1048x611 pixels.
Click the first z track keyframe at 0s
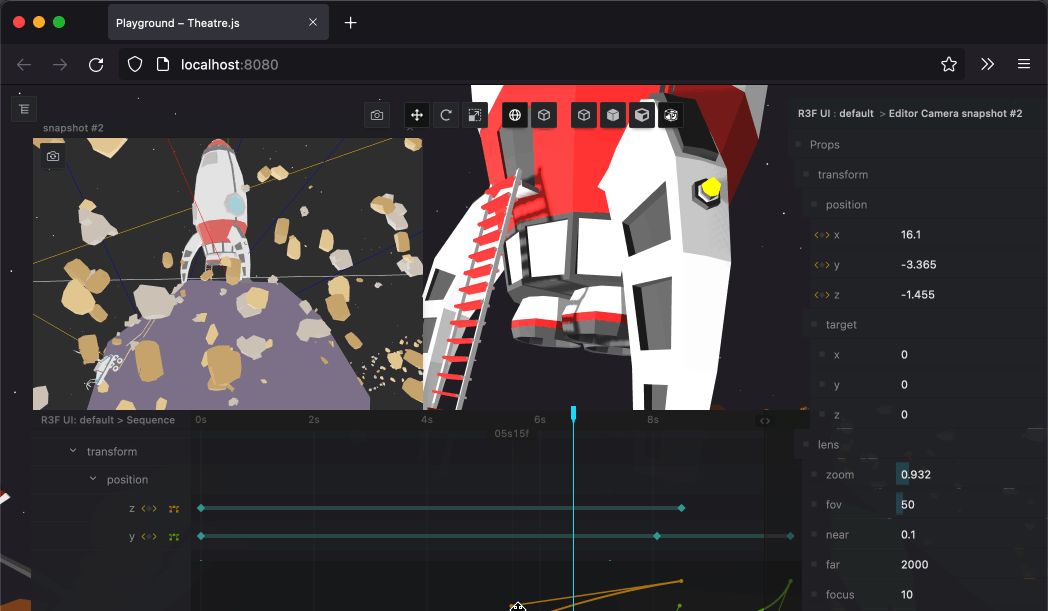coord(201,509)
